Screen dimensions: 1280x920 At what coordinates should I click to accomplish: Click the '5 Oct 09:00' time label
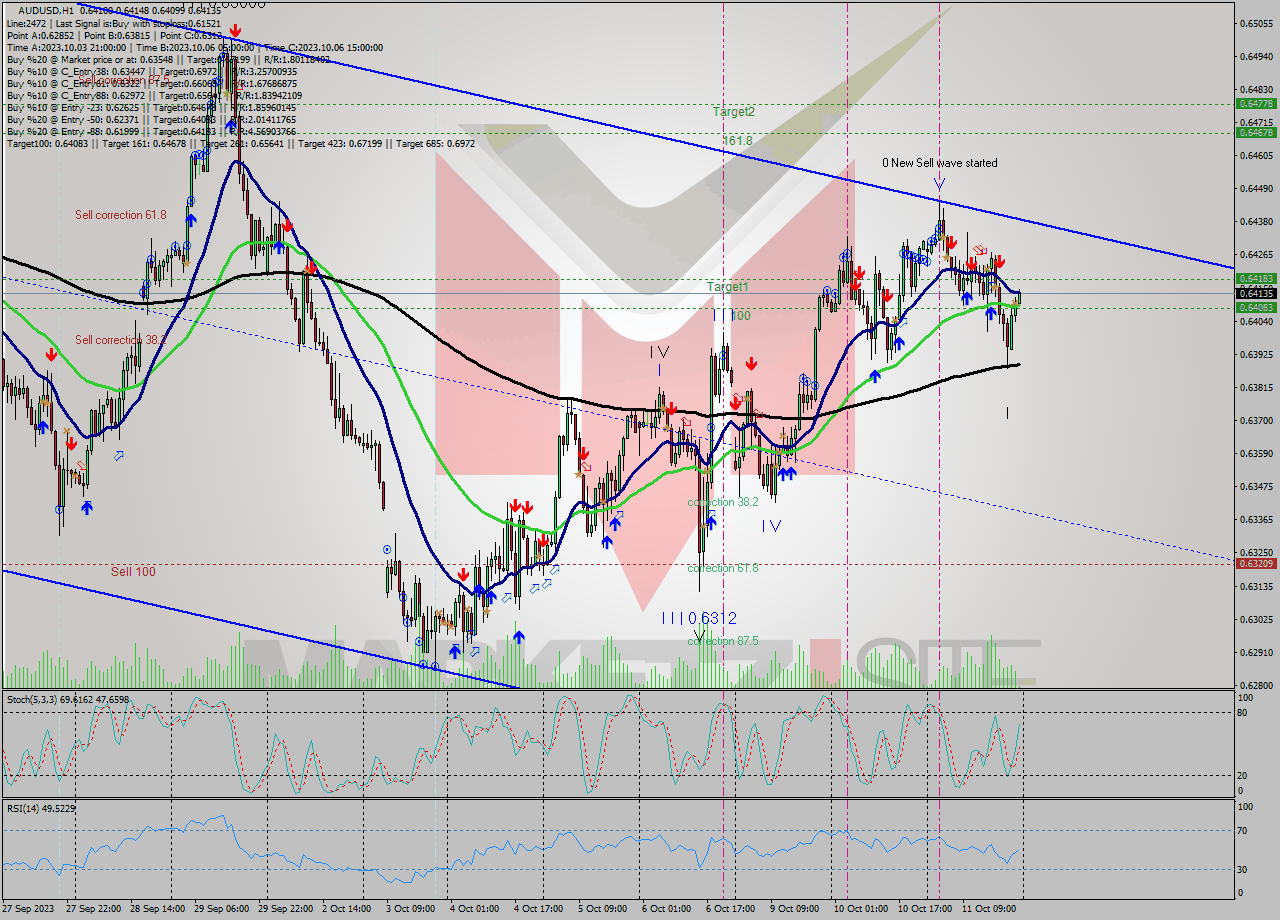coord(603,909)
